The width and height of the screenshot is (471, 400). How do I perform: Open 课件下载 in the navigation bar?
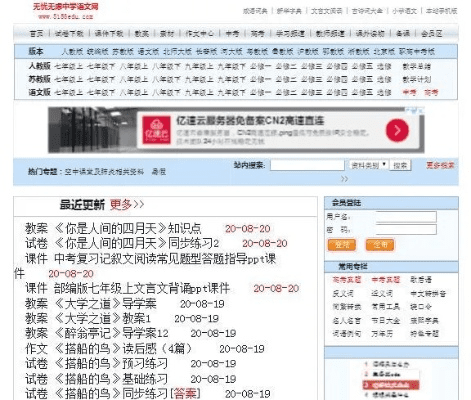click(x=109, y=34)
